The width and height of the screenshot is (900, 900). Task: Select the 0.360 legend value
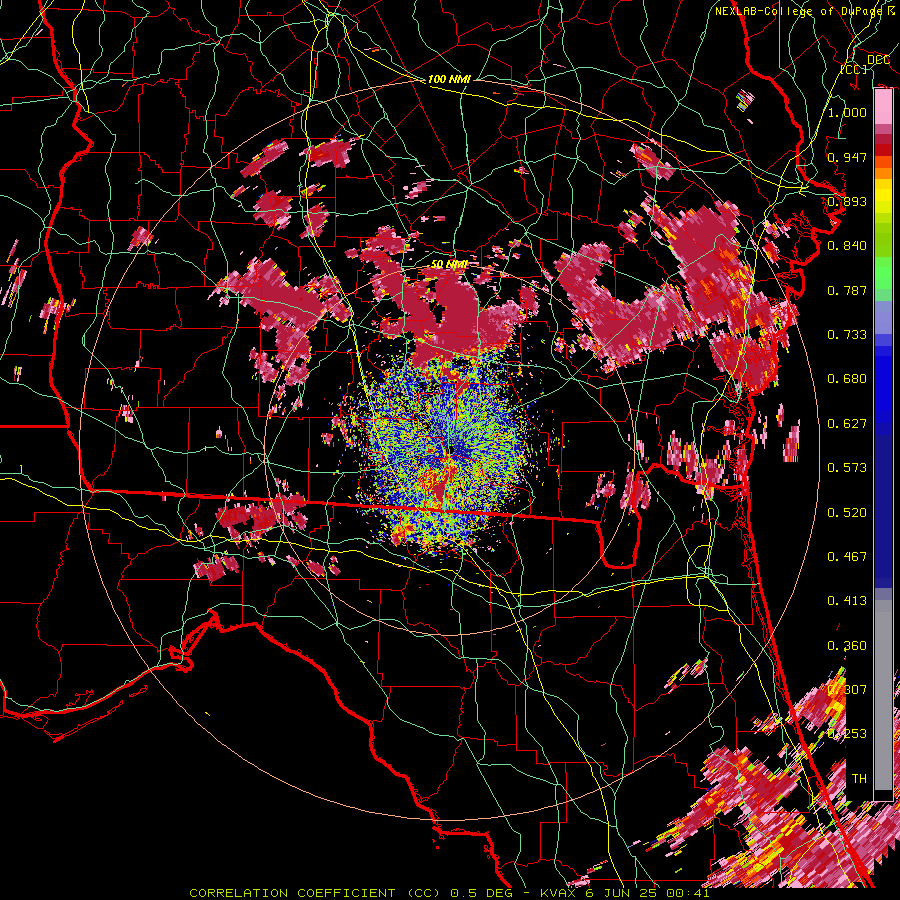click(x=847, y=646)
